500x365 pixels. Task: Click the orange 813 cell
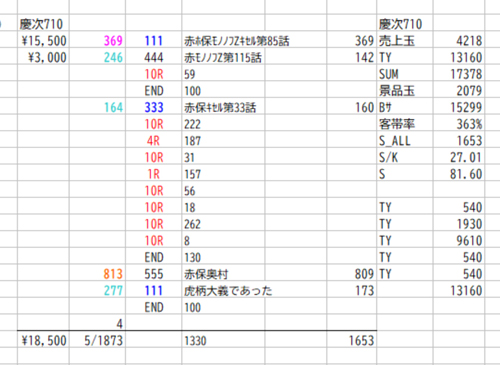tap(97, 274)
